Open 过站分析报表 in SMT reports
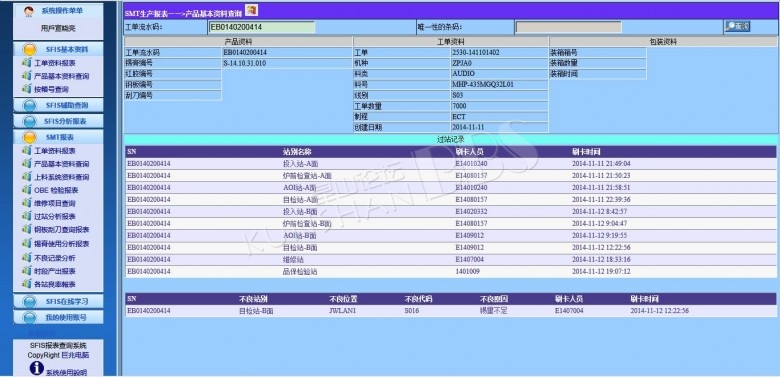The height and width of the screenshot is (377, 780). point(55,216)
